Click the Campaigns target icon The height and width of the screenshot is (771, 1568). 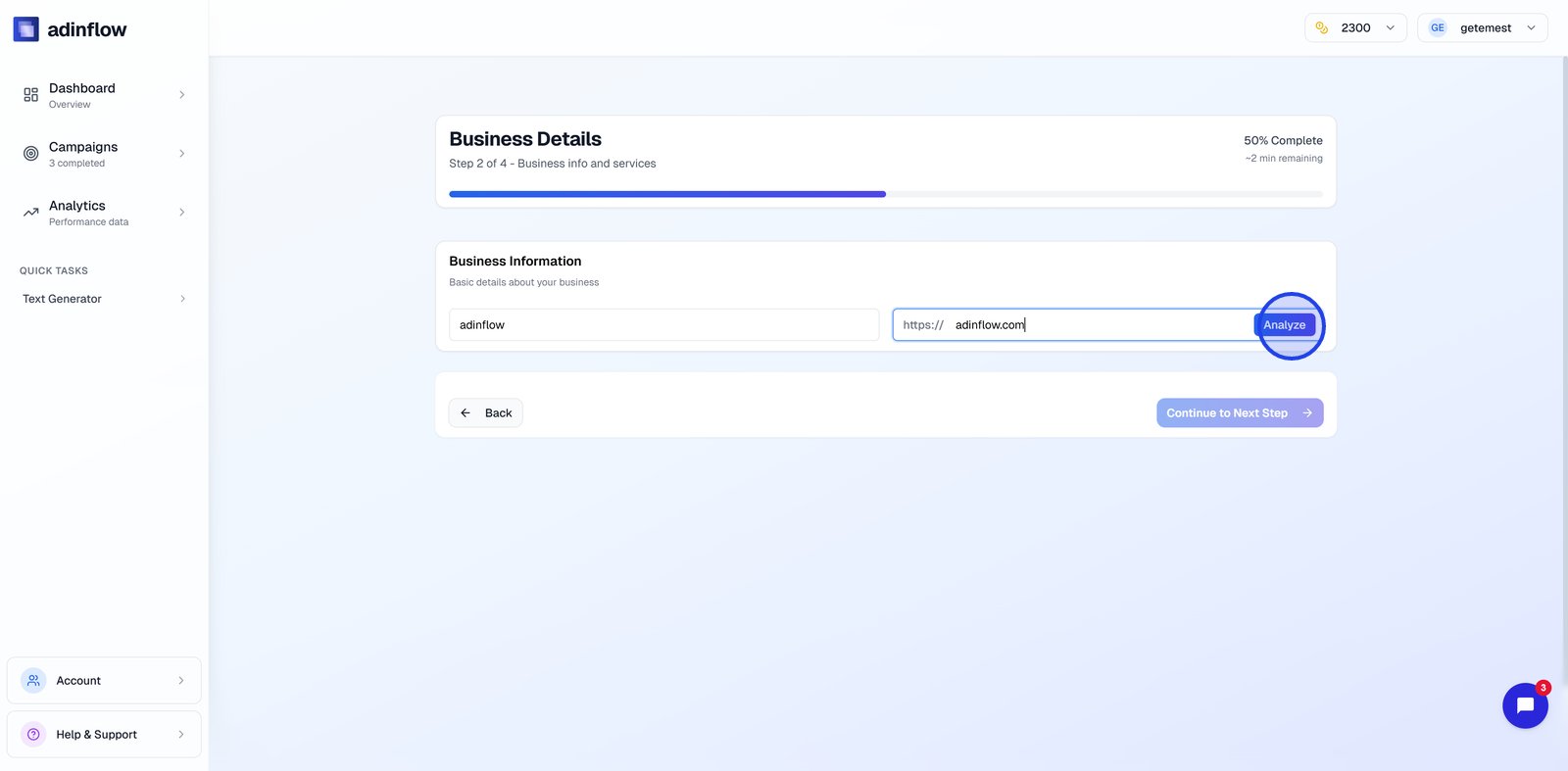pyautogui.click(x=31, y=154)
